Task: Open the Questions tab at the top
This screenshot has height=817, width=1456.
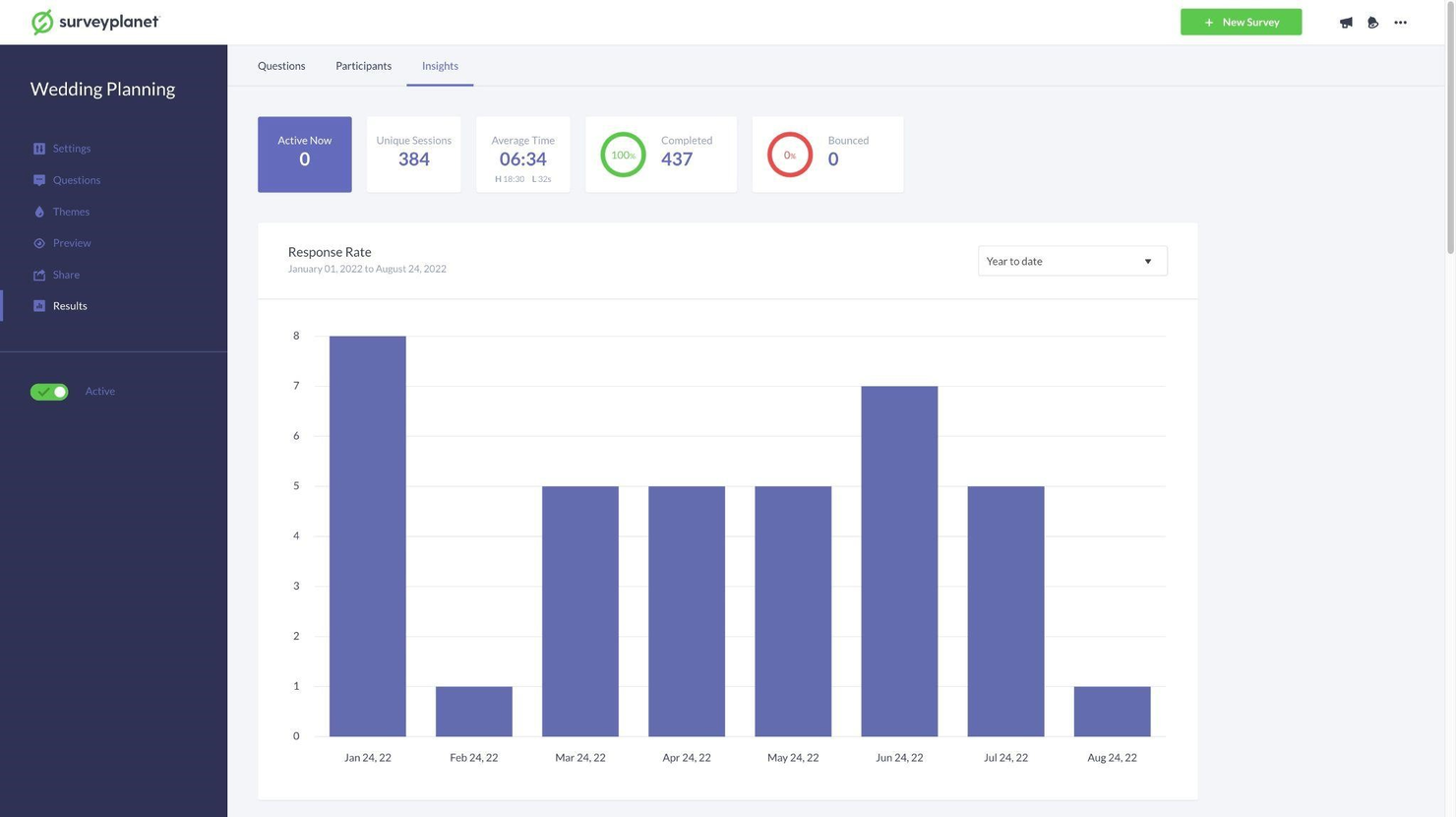Action: click(280, 66)
